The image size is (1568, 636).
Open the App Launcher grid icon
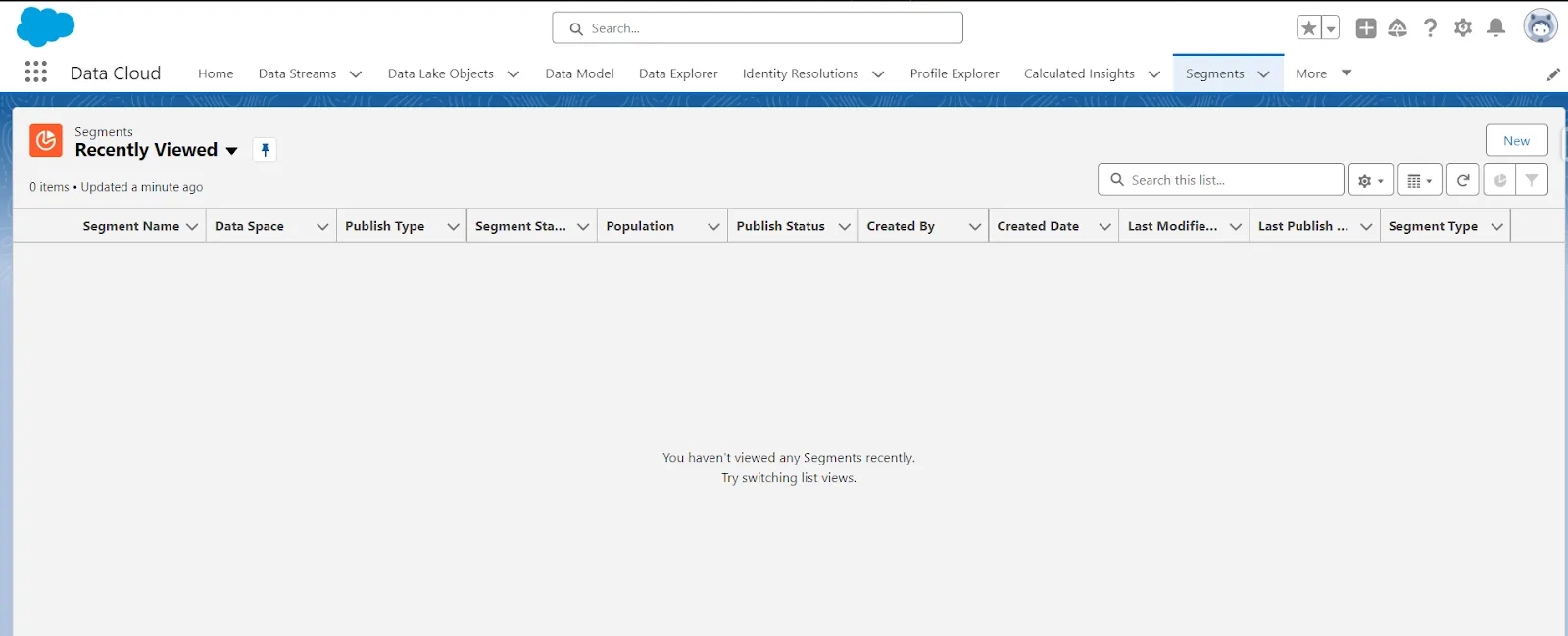36,73
